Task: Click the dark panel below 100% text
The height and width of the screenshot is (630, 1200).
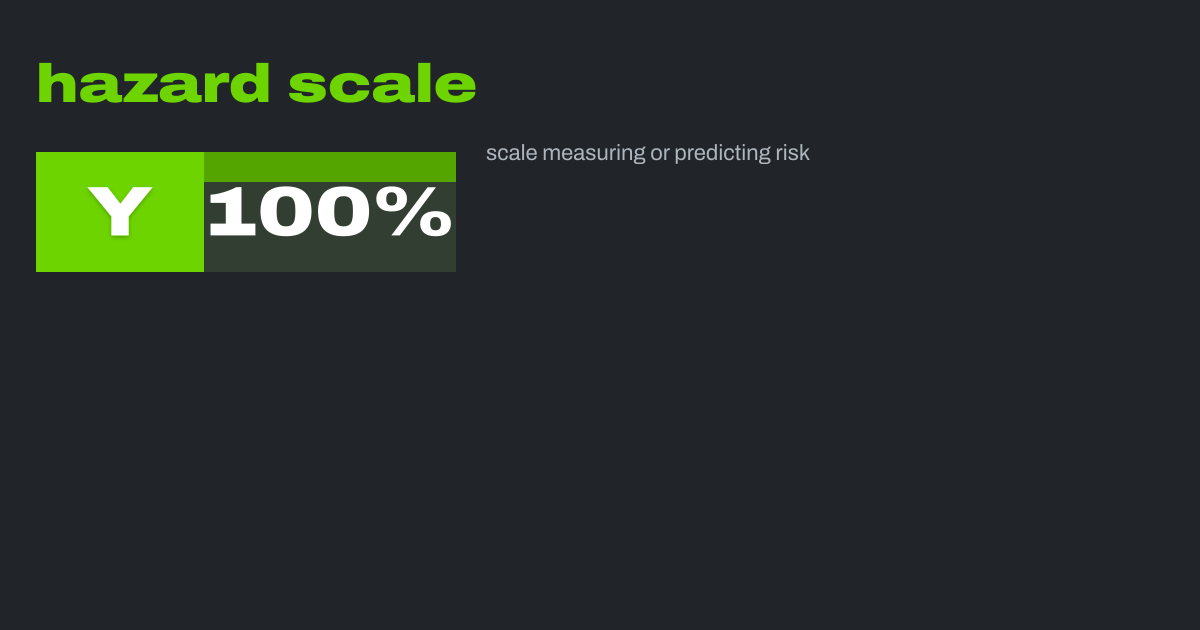Action: [330, 256]
